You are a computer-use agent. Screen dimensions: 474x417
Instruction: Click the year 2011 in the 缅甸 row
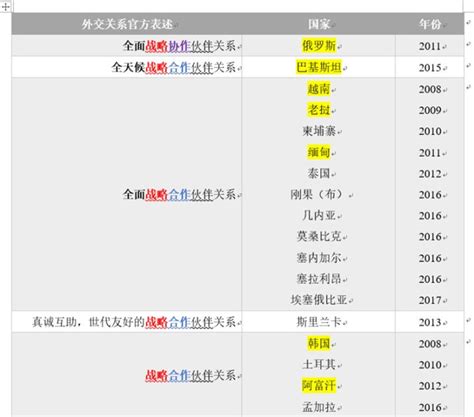coord(430,153)
